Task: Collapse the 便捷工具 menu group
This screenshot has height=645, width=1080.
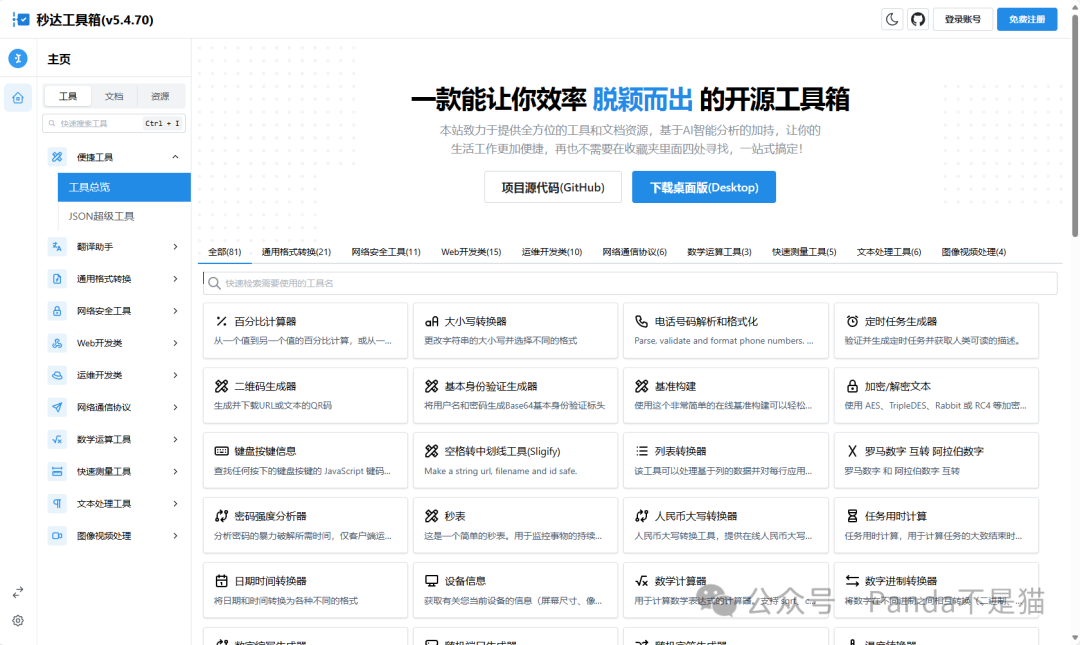Action: coord(114,157)
